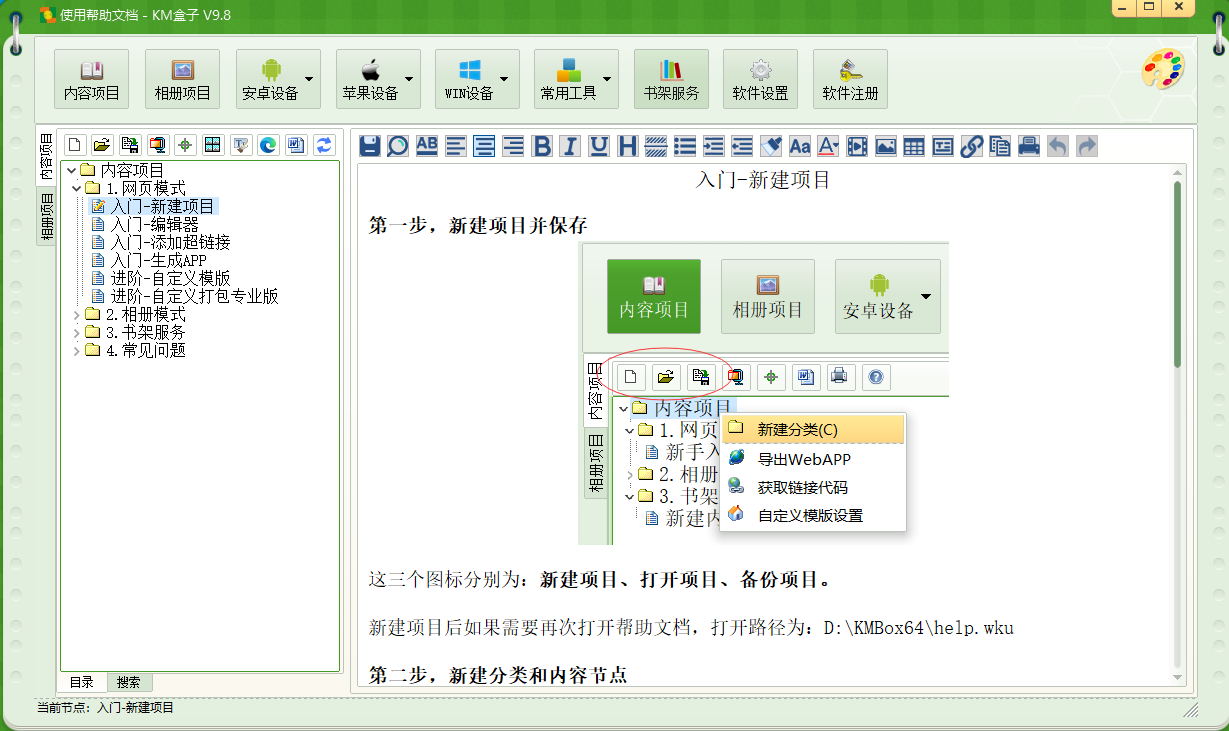Viewport: 1229px width, 731px height.
Task: Open the color palette theme picker
Action: (x=1163, y=73)
